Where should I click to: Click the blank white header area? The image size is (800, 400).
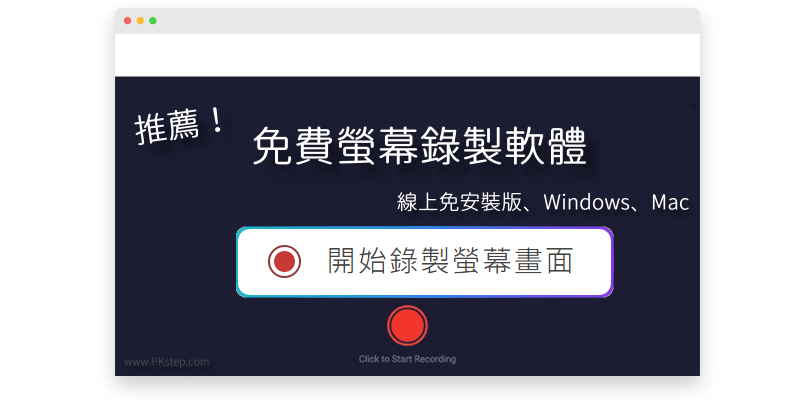tap(407, 55)
